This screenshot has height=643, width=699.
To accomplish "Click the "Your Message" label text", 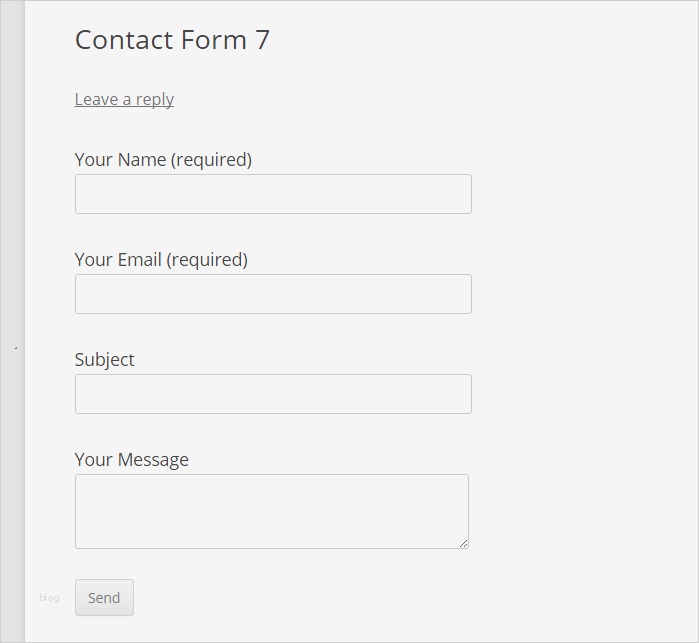I will (x=131, y=459).
